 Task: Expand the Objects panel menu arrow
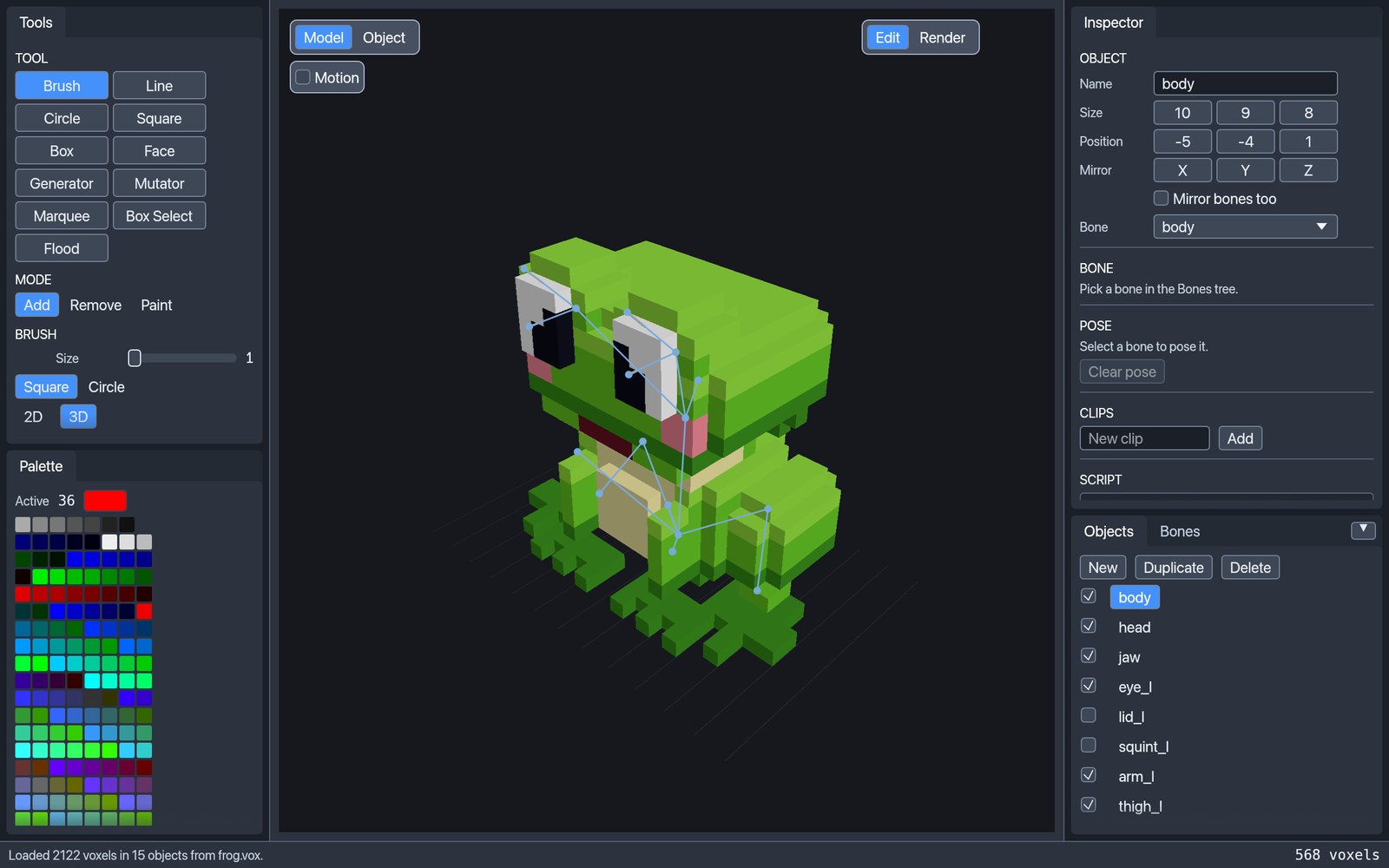1363,529
